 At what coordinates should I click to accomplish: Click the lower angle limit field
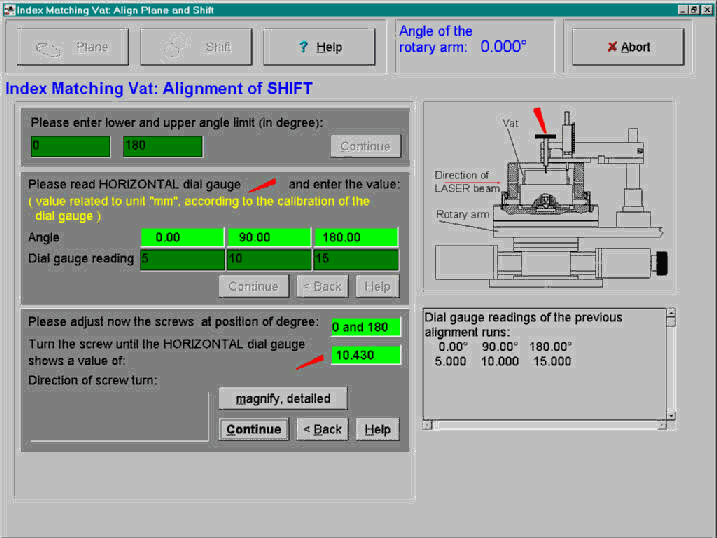70,147
